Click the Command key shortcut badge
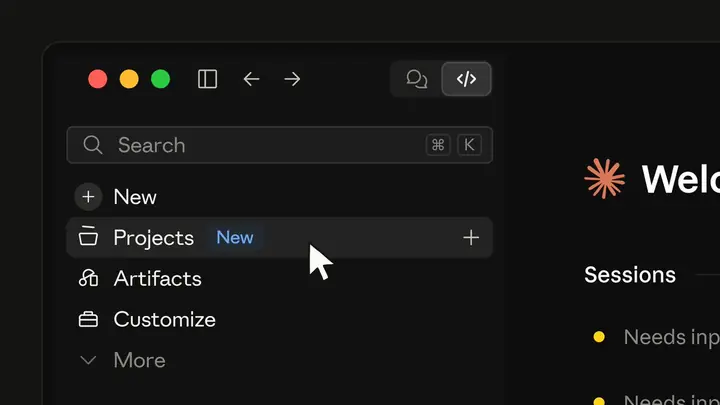This screenshot has height=405, width=720. 438,145
